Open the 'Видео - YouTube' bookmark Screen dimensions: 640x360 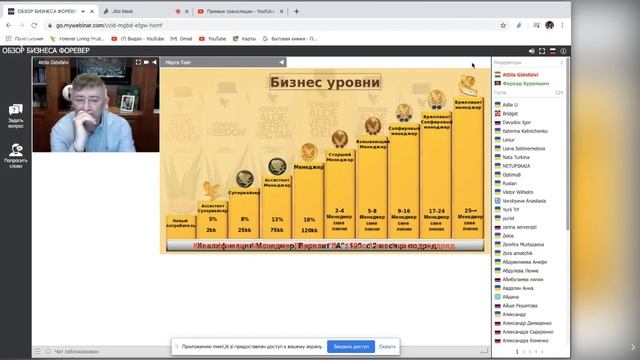point(138,39)
